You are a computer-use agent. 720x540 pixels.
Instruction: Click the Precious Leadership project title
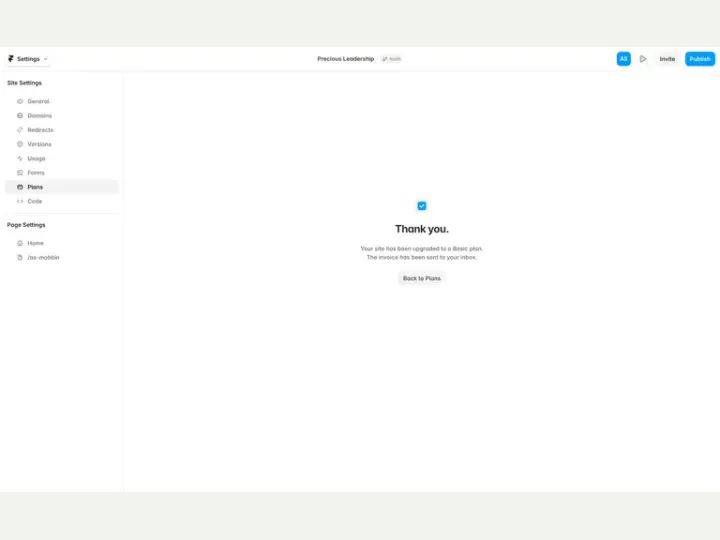(346, 59)
